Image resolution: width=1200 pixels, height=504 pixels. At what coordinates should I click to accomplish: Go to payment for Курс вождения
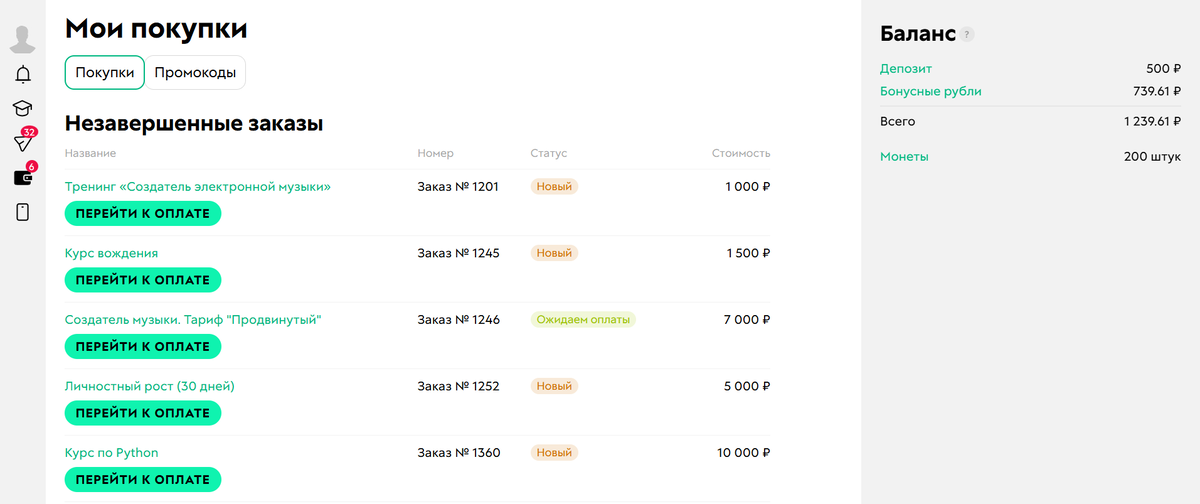tap(143, 280)
